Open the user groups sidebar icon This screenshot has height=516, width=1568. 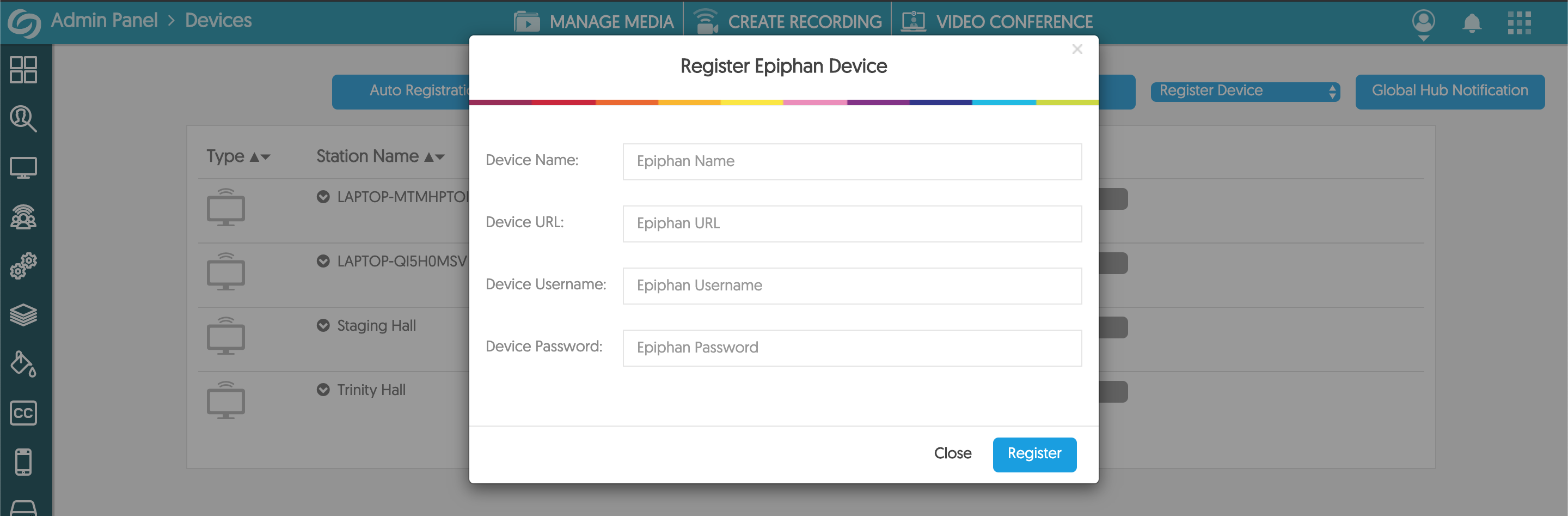23,217
